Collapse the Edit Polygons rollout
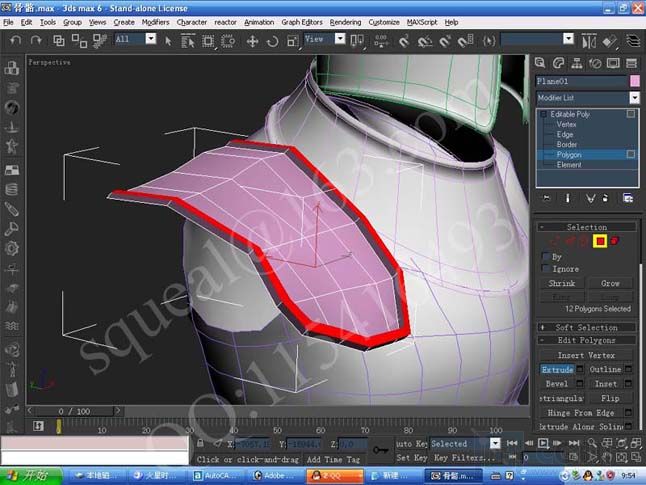 click(x=587, y=340)
